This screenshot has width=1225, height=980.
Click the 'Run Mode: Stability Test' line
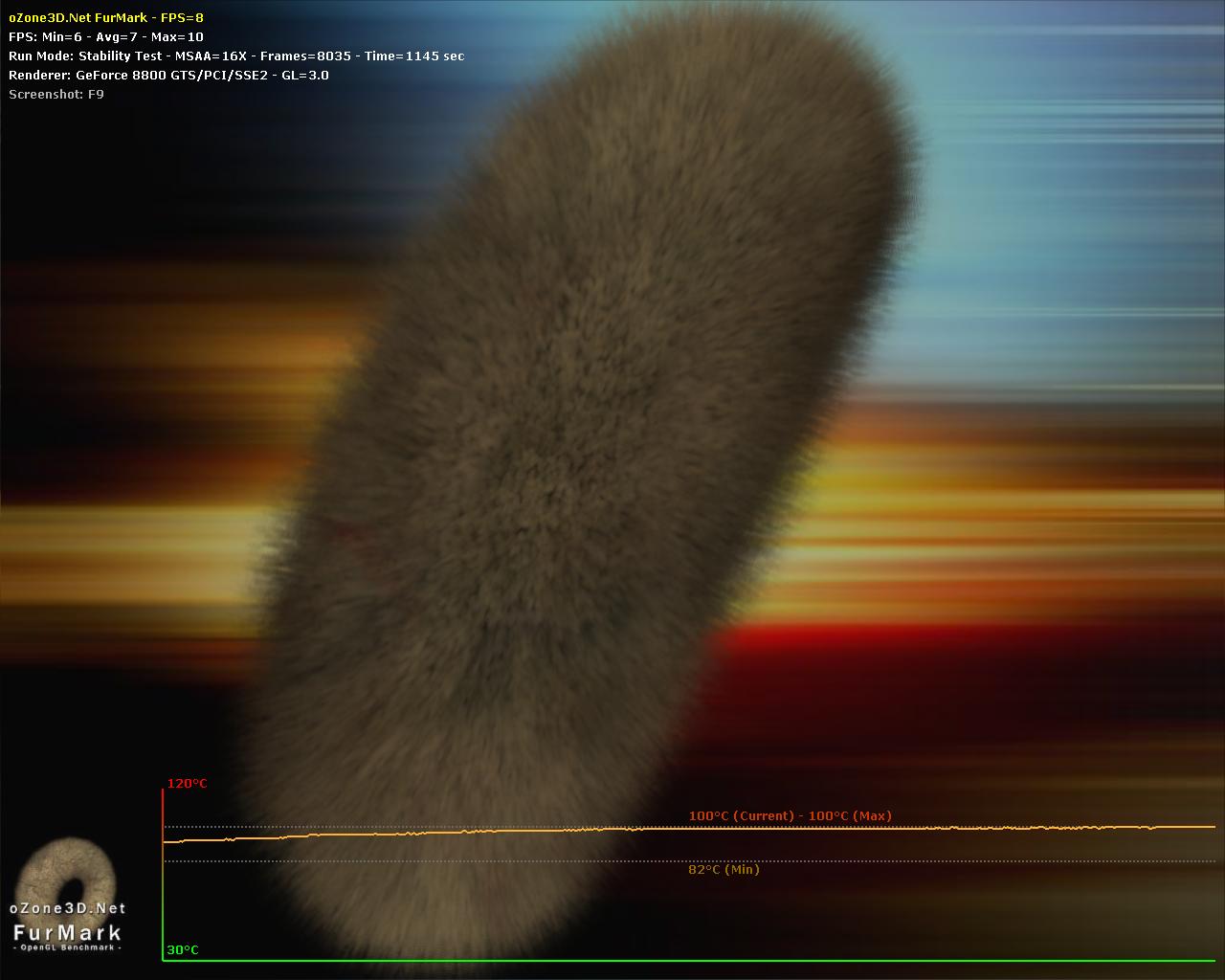(236, 56)
